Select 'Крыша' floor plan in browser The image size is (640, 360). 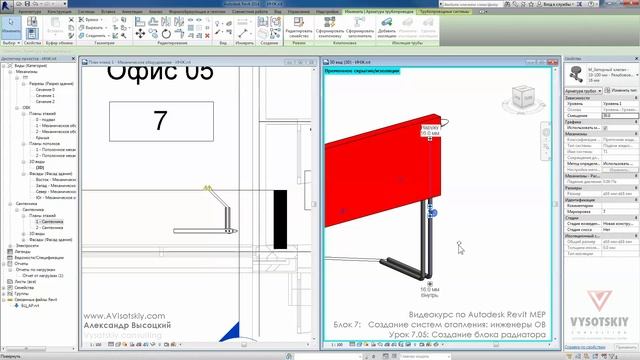click(42, 138)
